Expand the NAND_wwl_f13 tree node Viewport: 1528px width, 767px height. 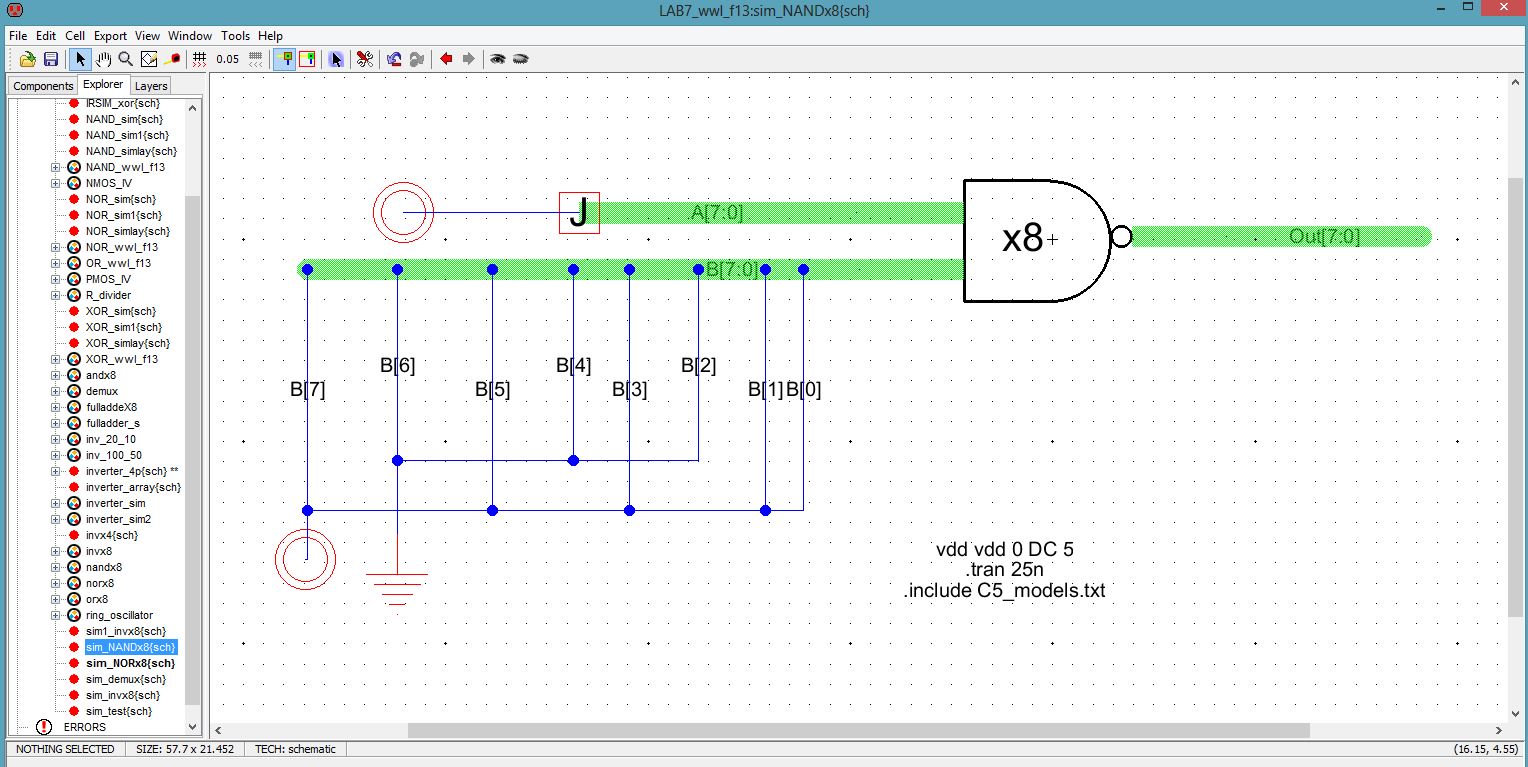click(56, 167)
